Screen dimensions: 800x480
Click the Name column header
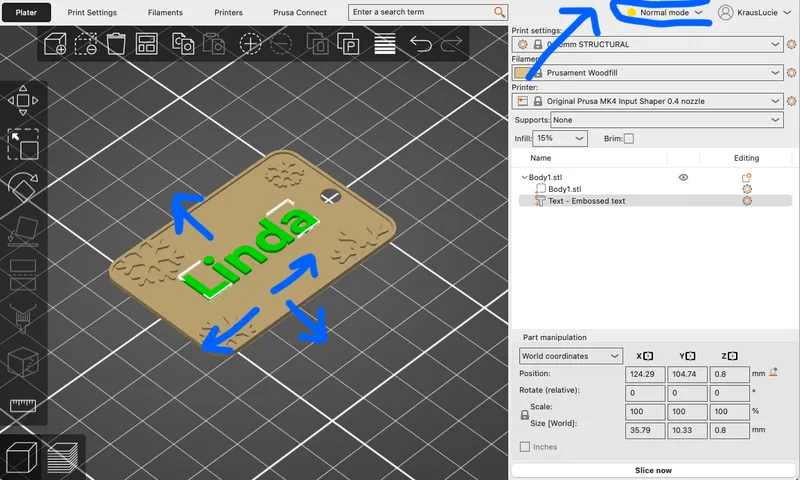click(540, 158)
